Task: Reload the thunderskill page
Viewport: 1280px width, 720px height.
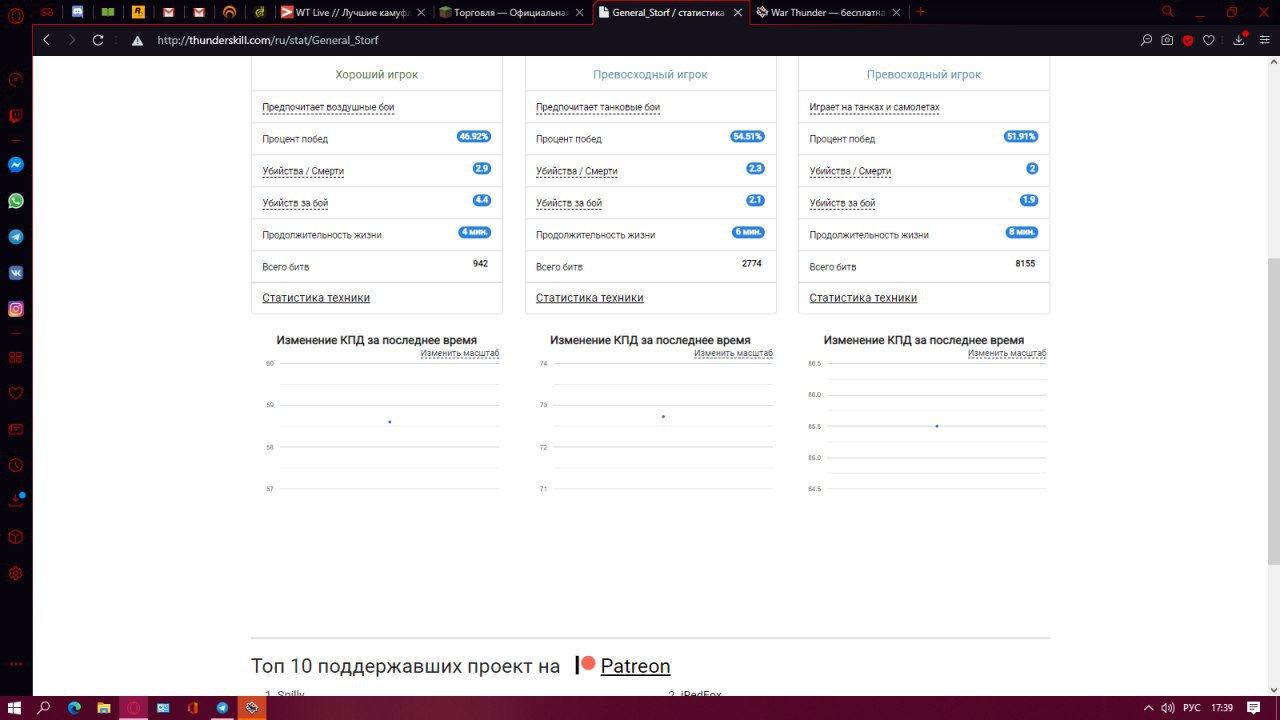Action: point(98,40)
